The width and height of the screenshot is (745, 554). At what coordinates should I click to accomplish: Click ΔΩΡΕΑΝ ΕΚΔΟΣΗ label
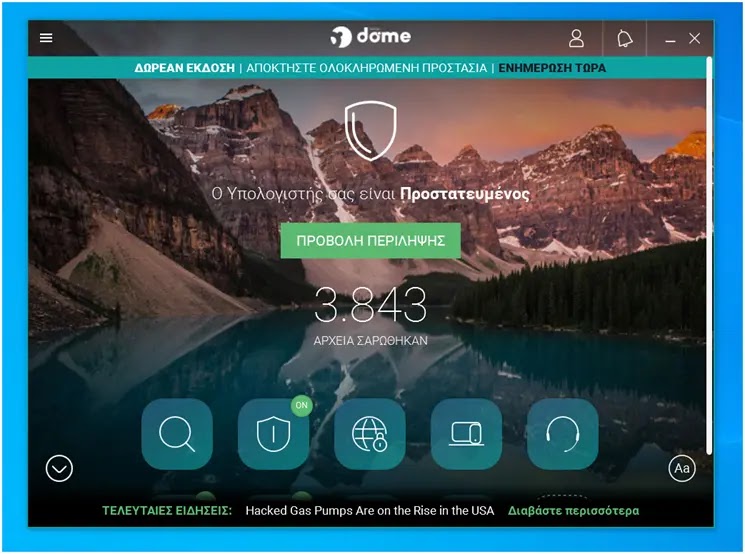point(184,68)
